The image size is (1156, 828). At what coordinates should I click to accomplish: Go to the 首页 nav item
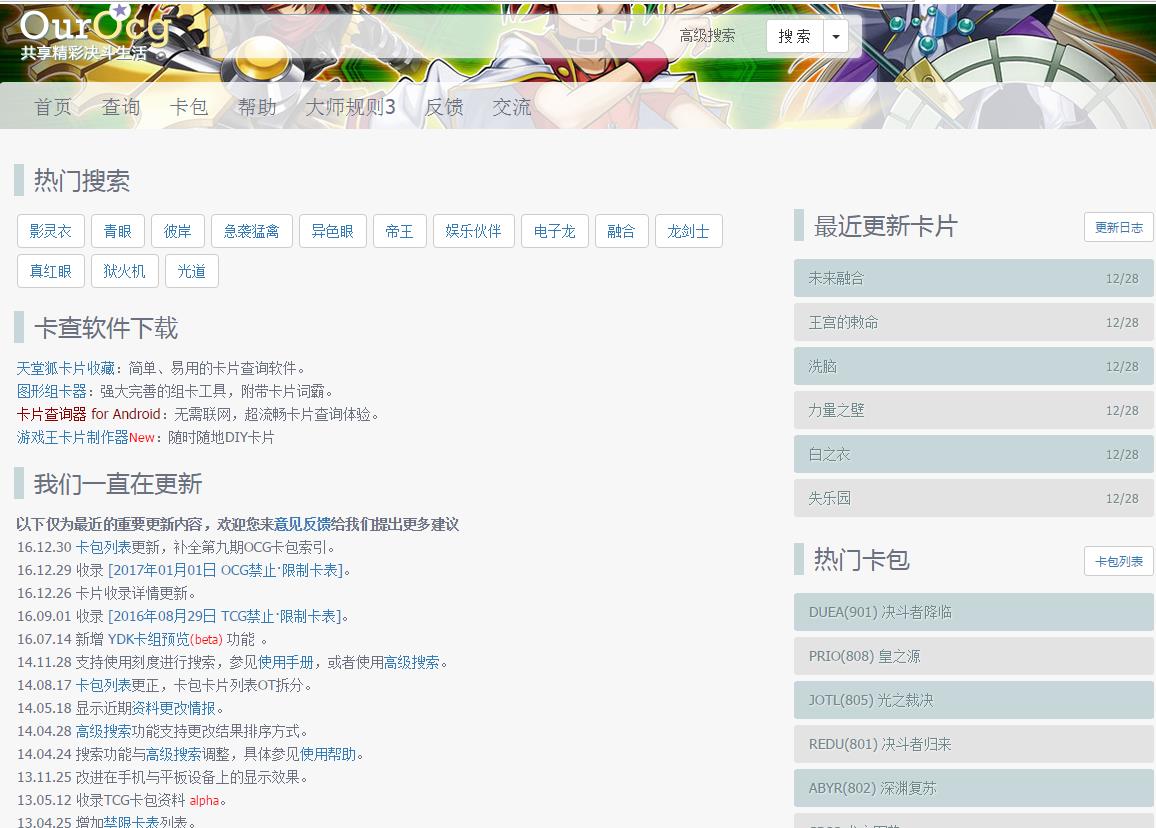[x=53, y=107]
